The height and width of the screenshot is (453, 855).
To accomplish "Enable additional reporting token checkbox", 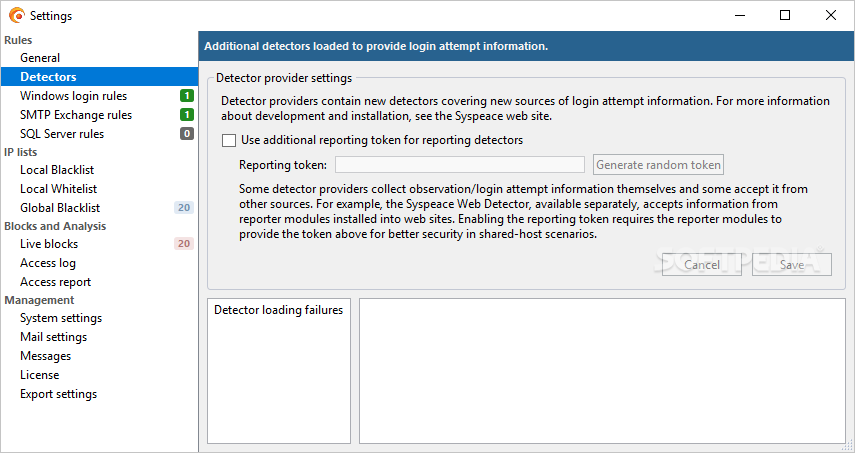I will click(229, 141).
